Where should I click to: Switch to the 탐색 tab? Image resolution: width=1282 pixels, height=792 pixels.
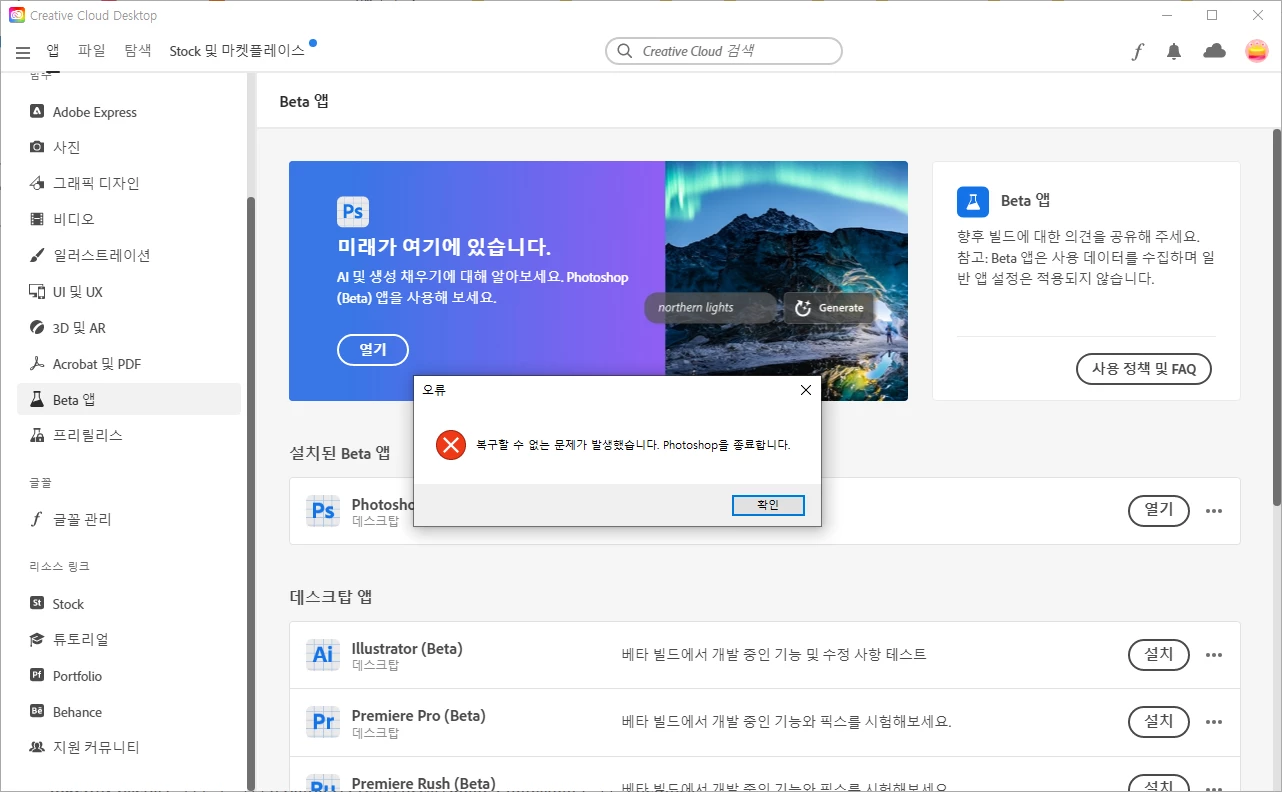point(138,50)
